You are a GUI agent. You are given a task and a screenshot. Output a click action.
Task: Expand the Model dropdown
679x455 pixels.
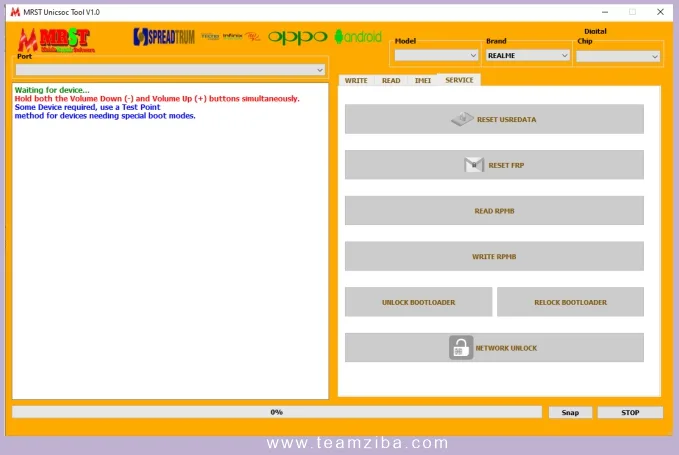click(x=436, y=55)
